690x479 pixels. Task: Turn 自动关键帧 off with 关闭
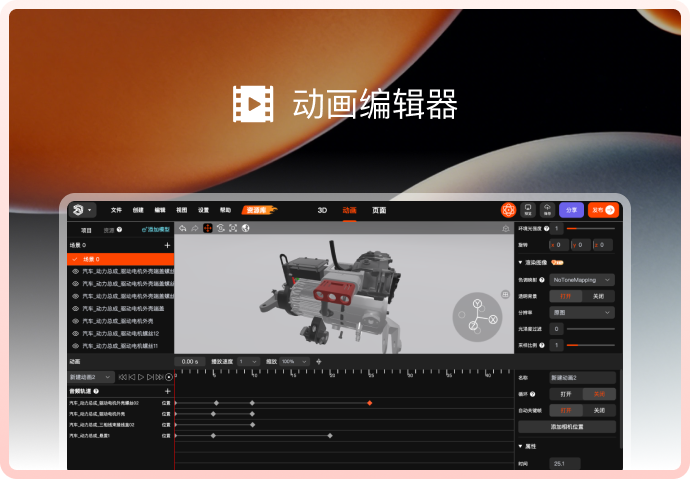(x=598, y=410)
